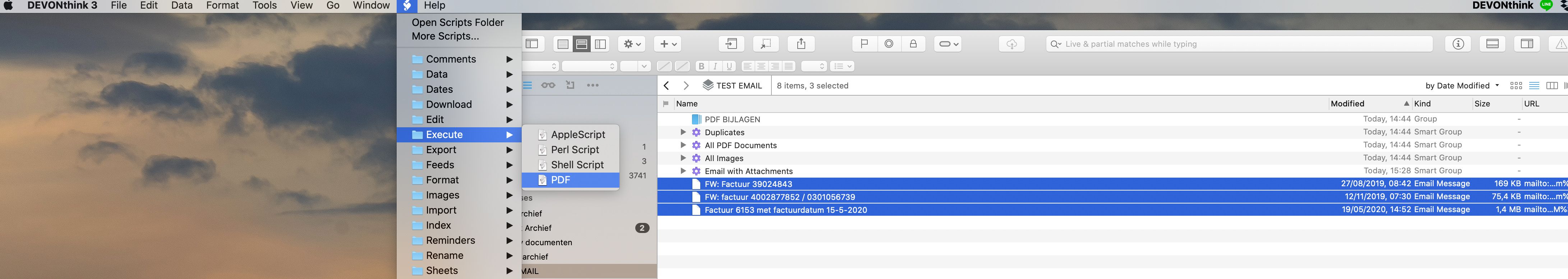
Task: Open the list style dropdown in format bar
Action: coord(843,67)
